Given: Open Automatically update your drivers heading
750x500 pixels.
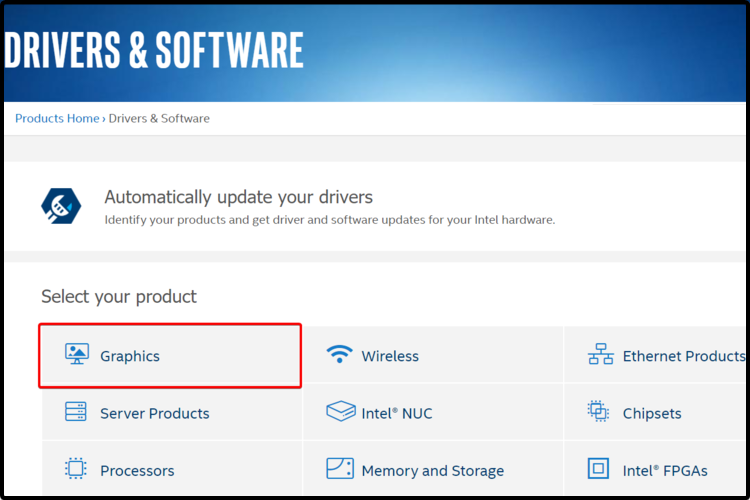Looking at the screenshot, I should click(238, 197).
